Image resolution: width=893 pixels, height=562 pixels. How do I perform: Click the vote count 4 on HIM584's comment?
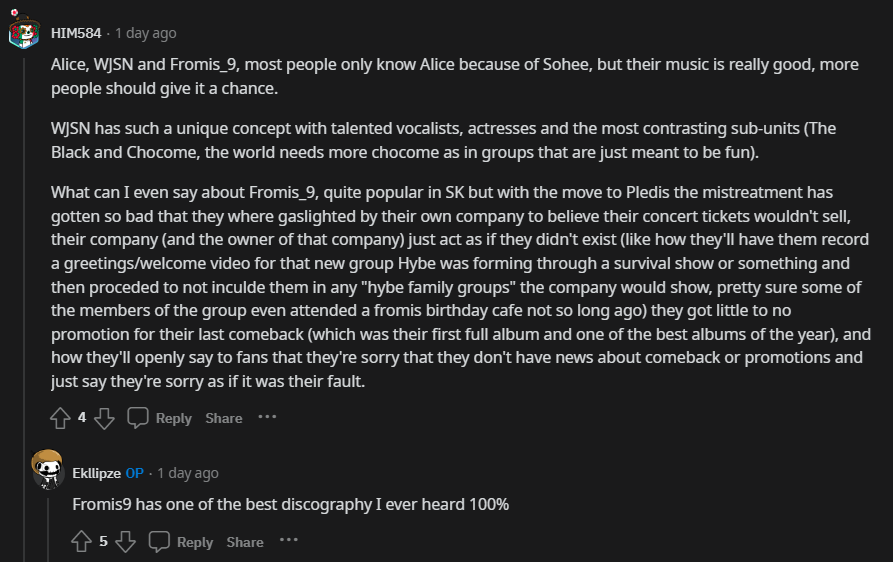pos(82,418)
